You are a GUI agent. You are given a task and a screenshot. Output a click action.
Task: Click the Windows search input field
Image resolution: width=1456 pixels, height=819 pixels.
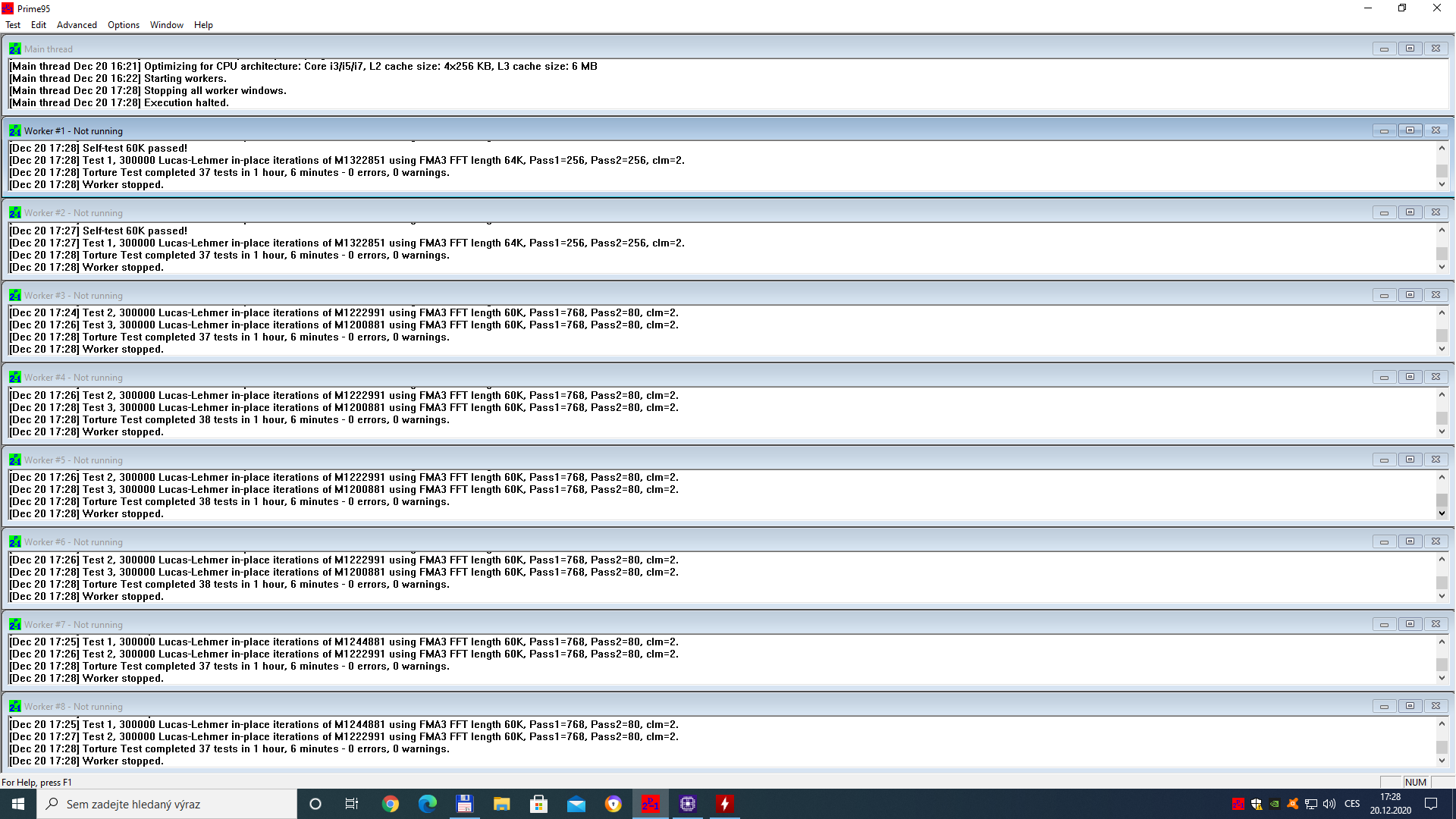click(167, 804)
